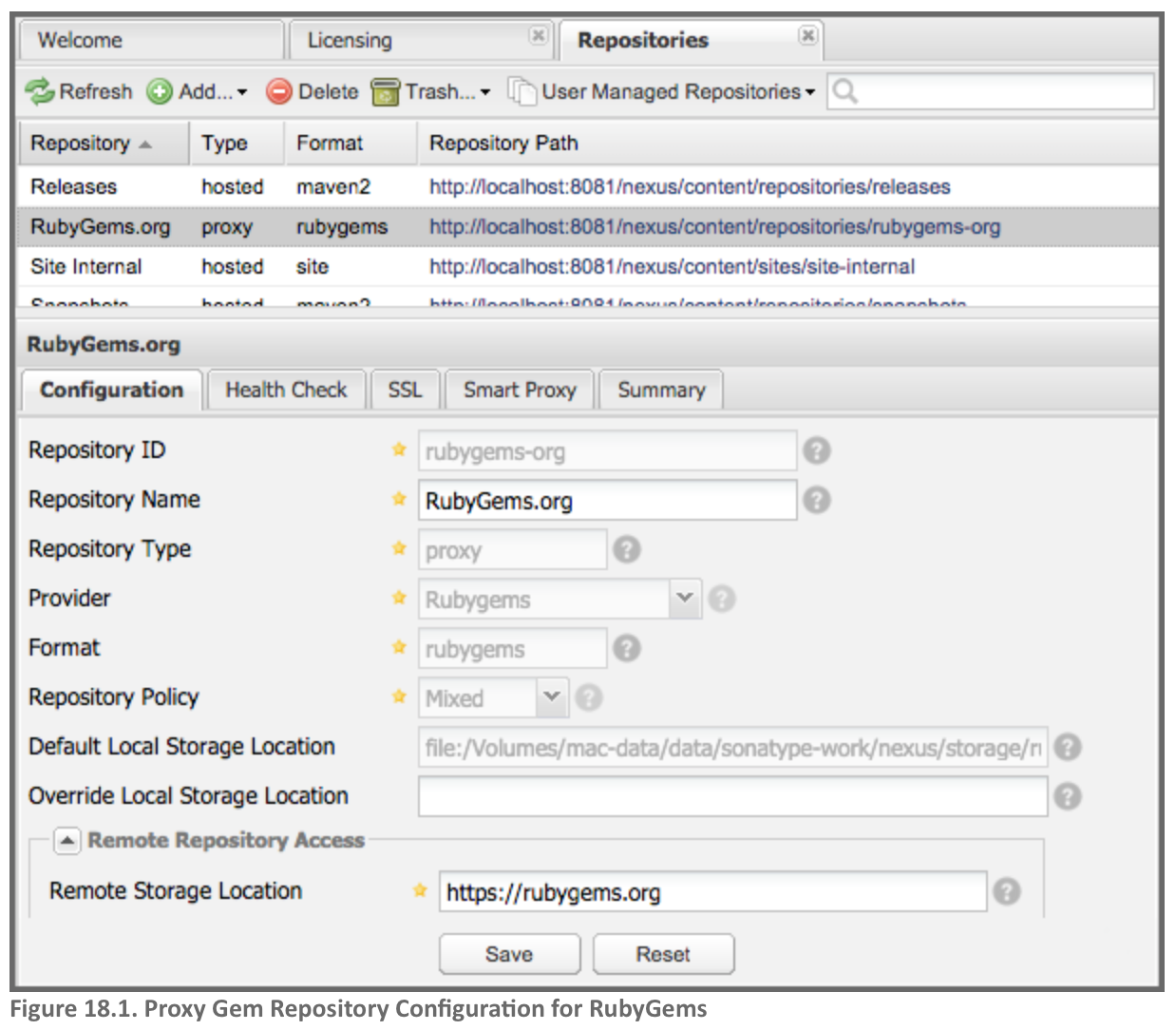Click help icon for Override Local Storage
The height and width of the screenshot is (1030, 1176).
click(x=1068, y=796)
